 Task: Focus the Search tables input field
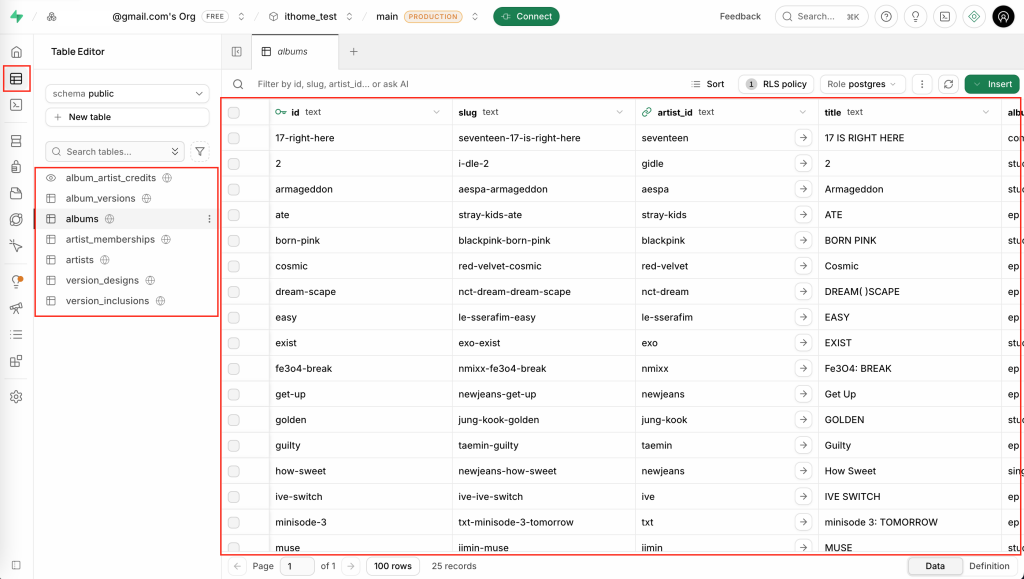pyautogui.click(x=115, y=151)
